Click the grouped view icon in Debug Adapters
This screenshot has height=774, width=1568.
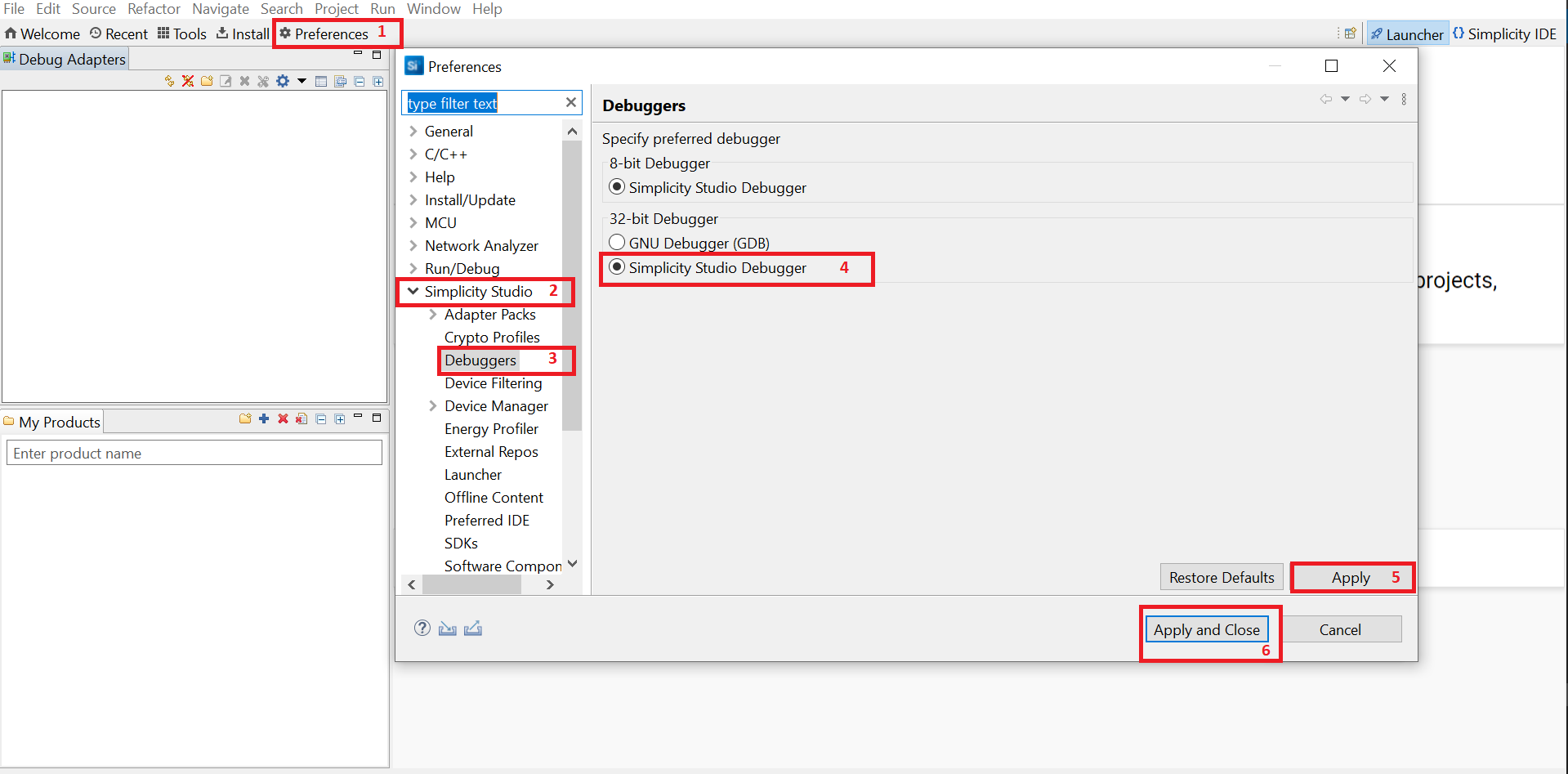tap(340, 81)
